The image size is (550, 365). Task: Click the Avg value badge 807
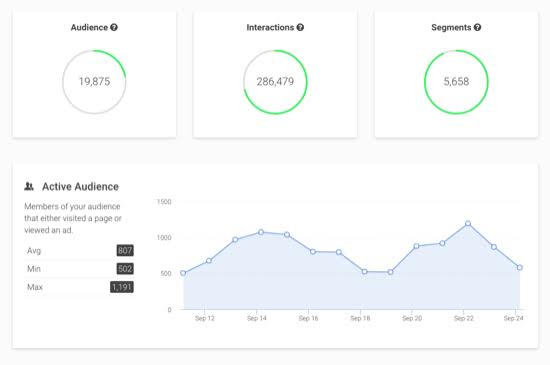tap(125, 250)
